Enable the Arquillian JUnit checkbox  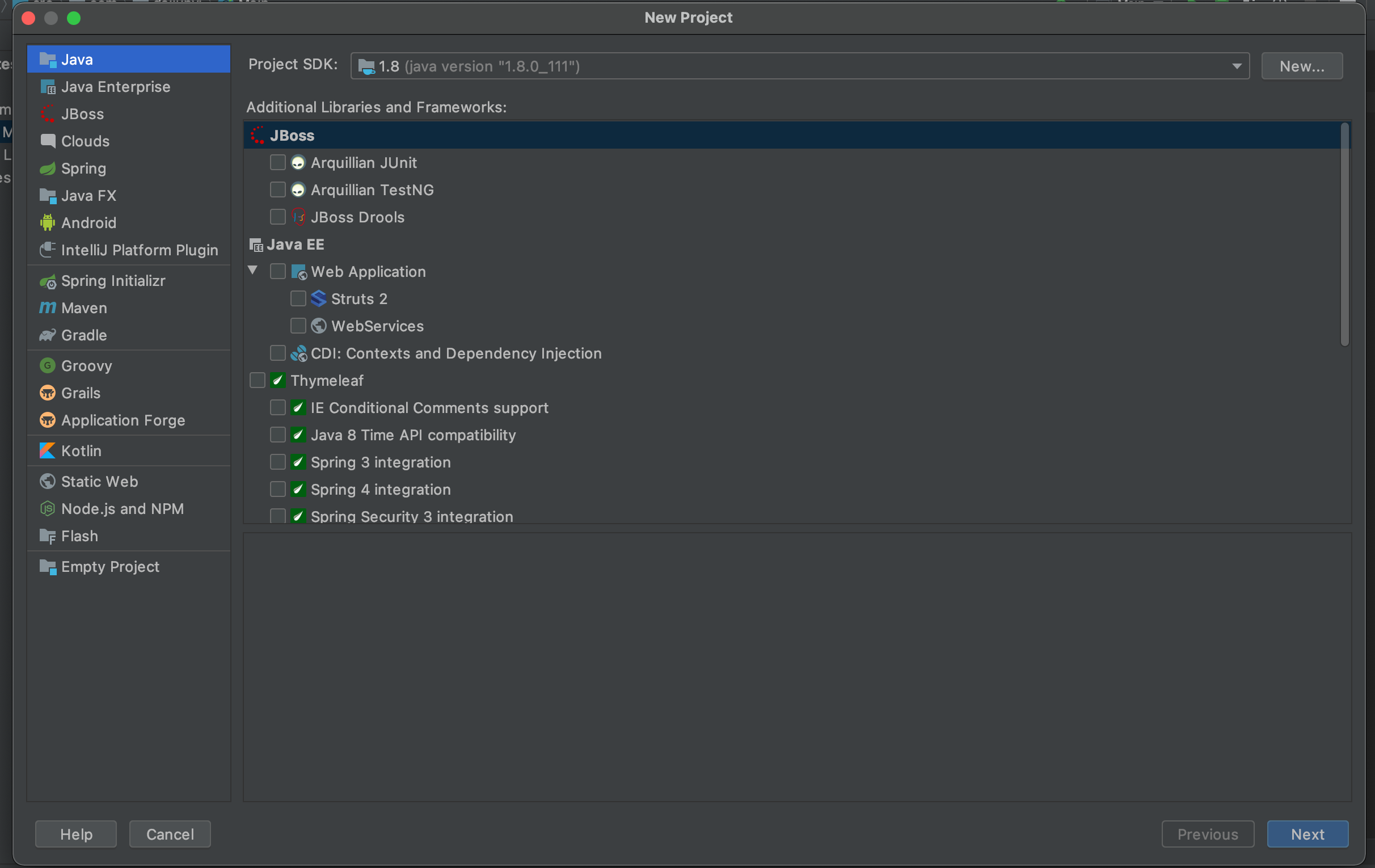pyautogui.click(x=277, y=162)
